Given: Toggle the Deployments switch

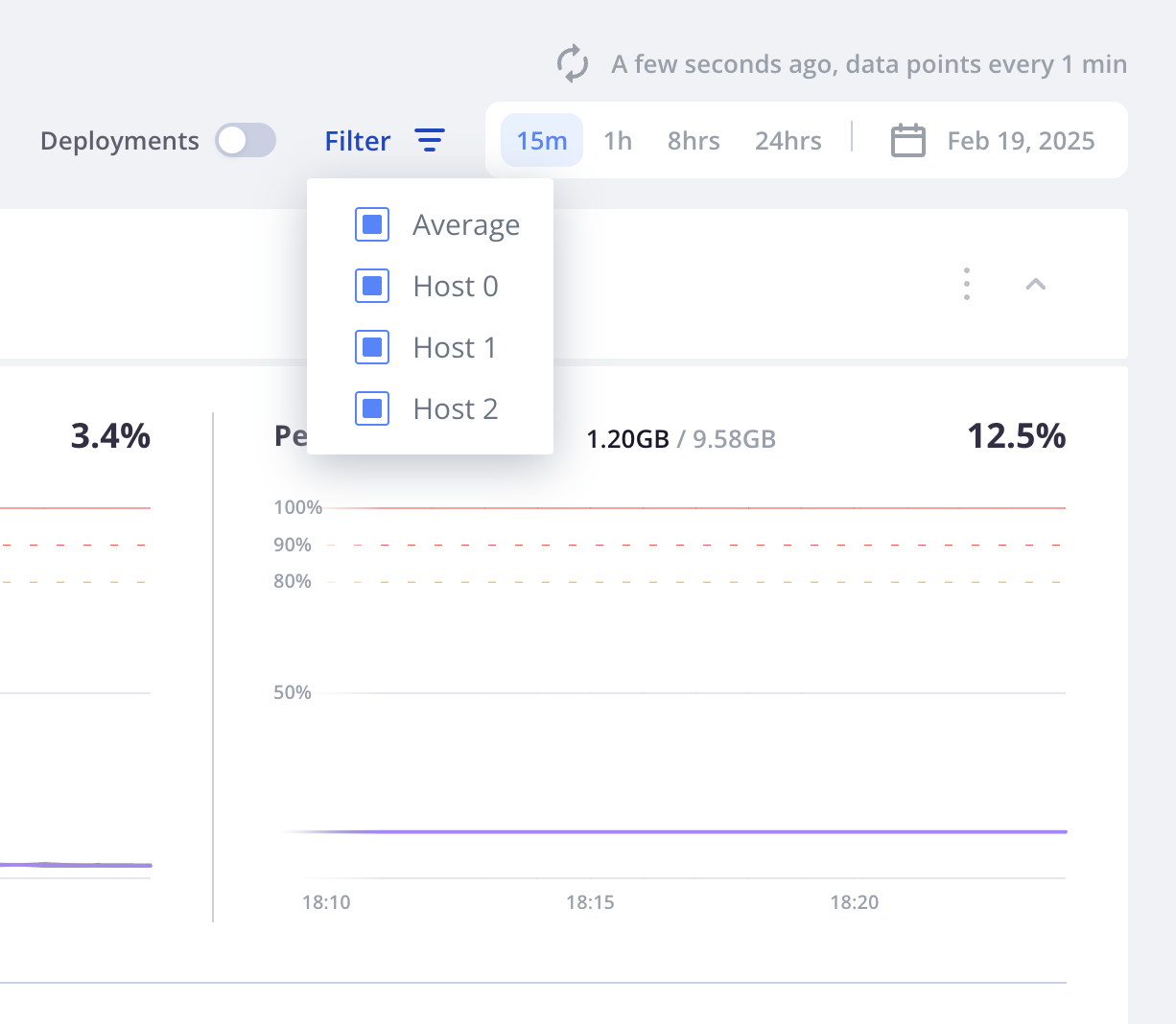Looking at the screenshot, I should [246, 141].
